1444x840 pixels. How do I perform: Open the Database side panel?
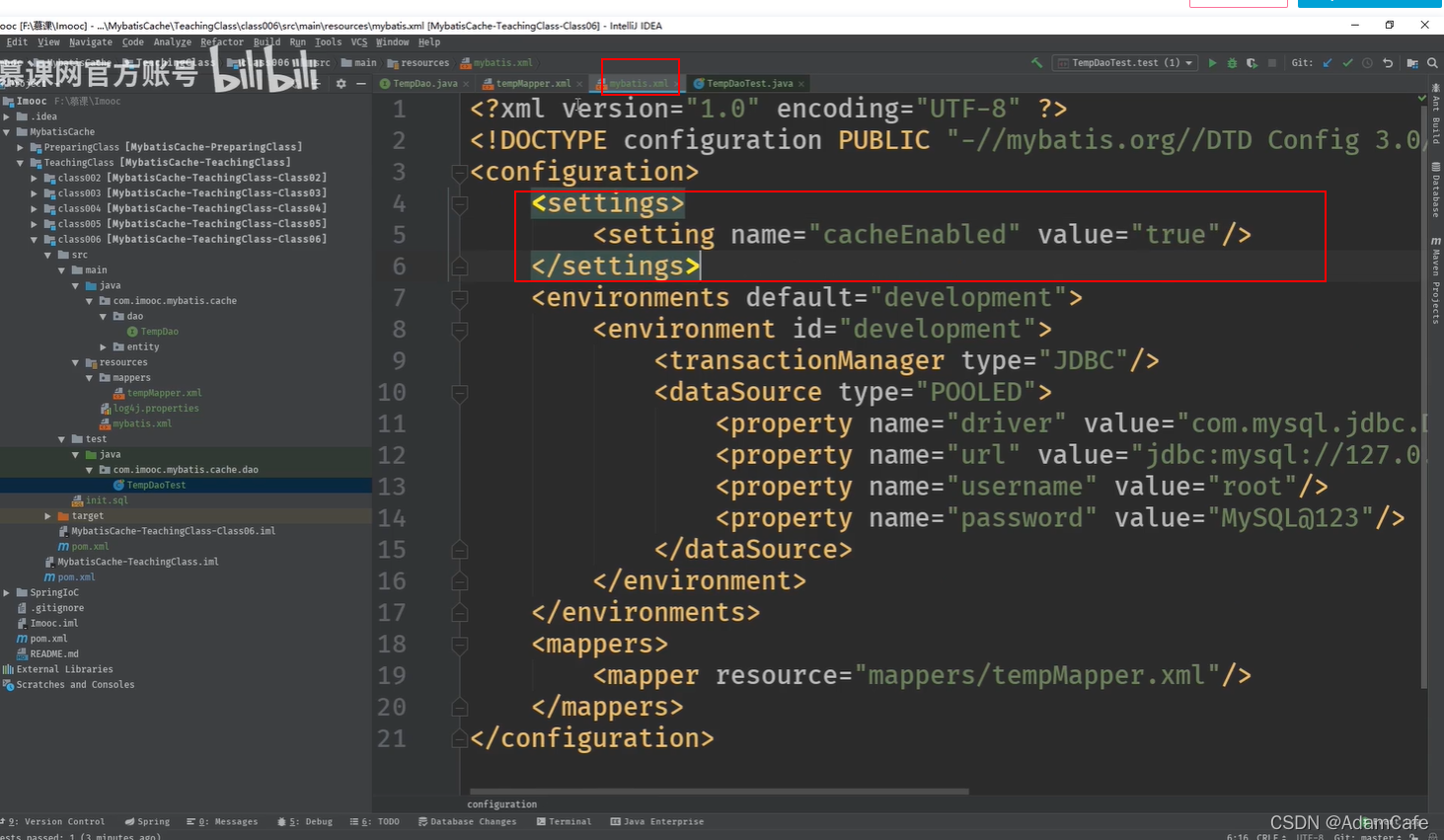point(1435,190)
